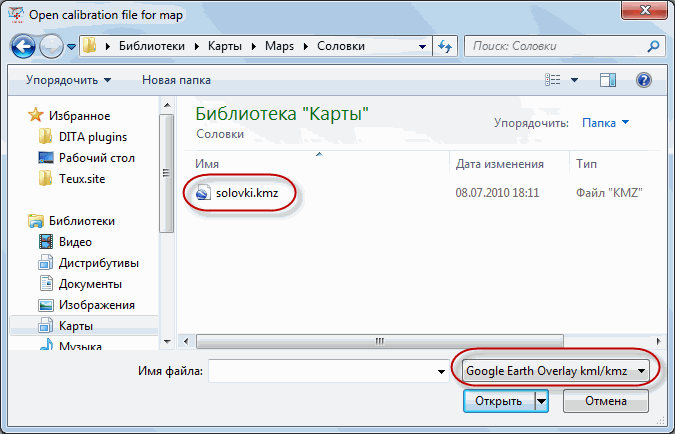This screenshot has width=675, height=434.
Task: Click Новая папка in toolbar
Action: click(175, 80)
